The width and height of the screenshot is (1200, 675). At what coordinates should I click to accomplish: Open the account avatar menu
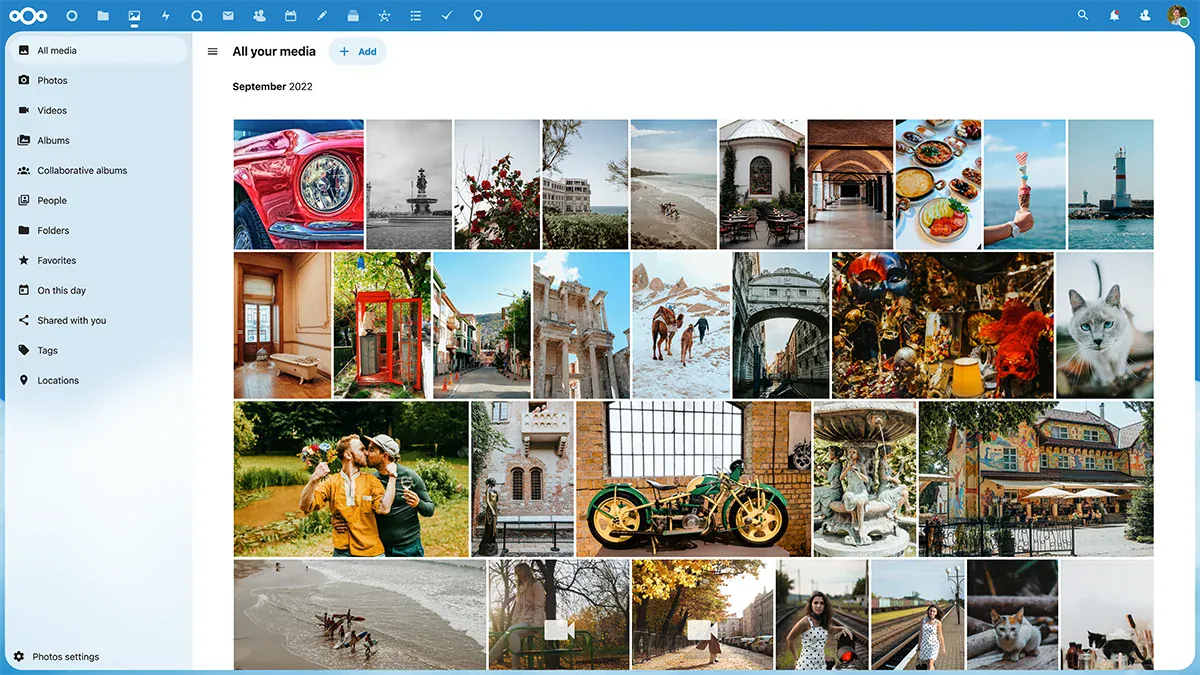click(x=1178, y=15)
